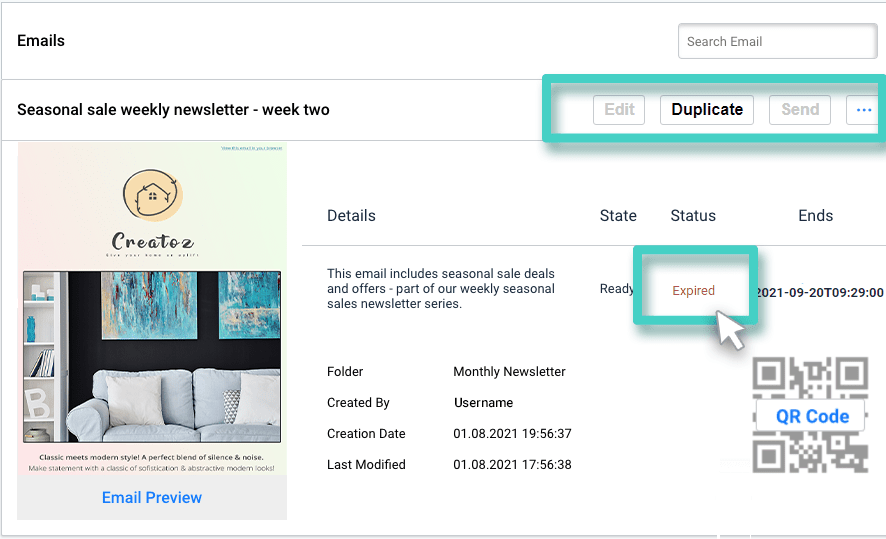Click the Username creator value

(x=483, y=403)
